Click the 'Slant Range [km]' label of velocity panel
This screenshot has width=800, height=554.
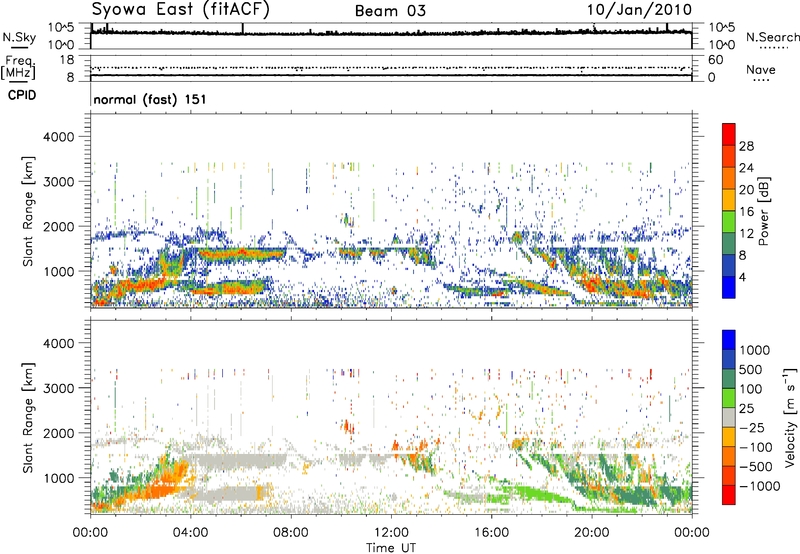pyautogui.click(x=28, y=417)
